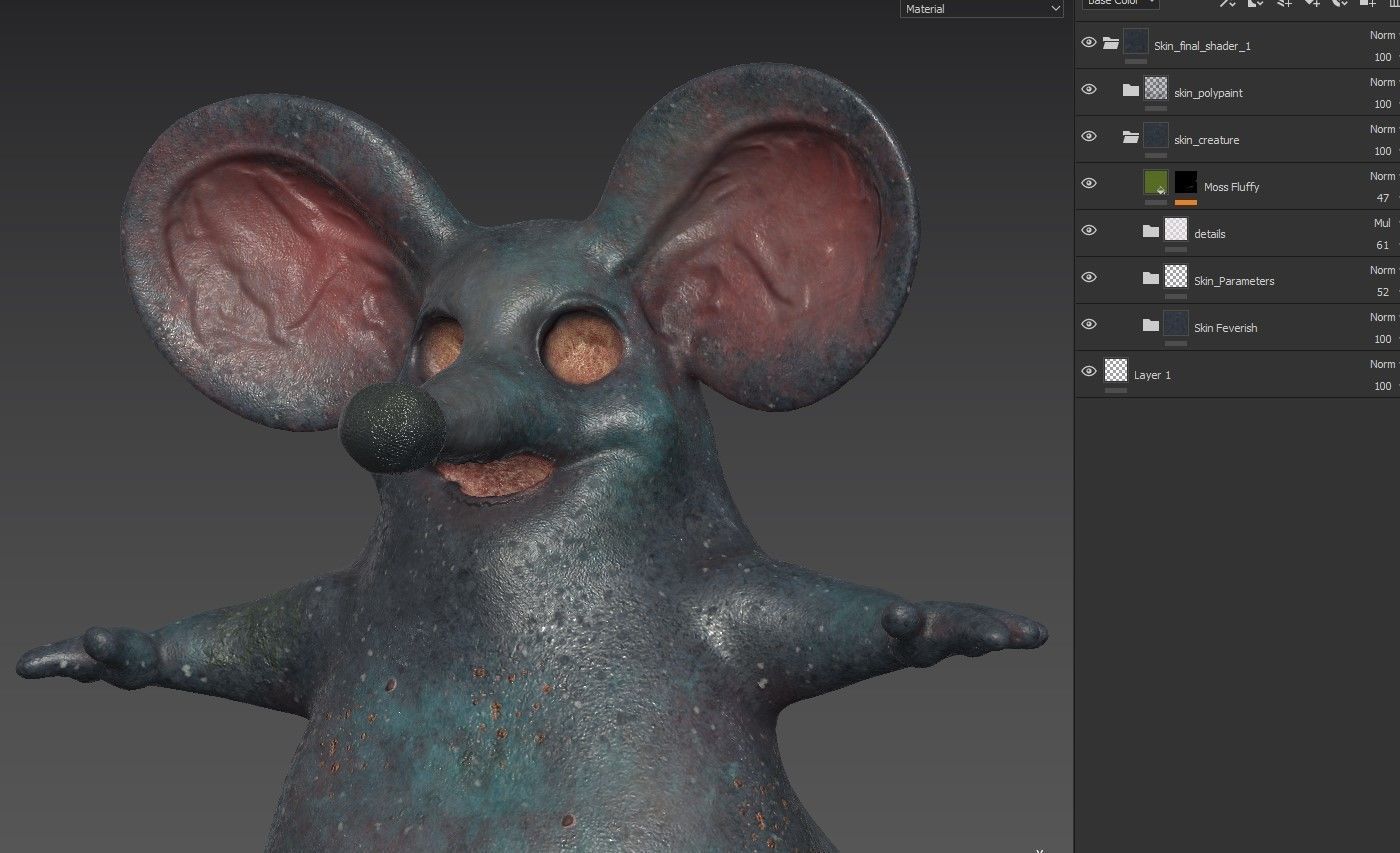
Task: Expand the details folder icon
Action: (1151, 231)
